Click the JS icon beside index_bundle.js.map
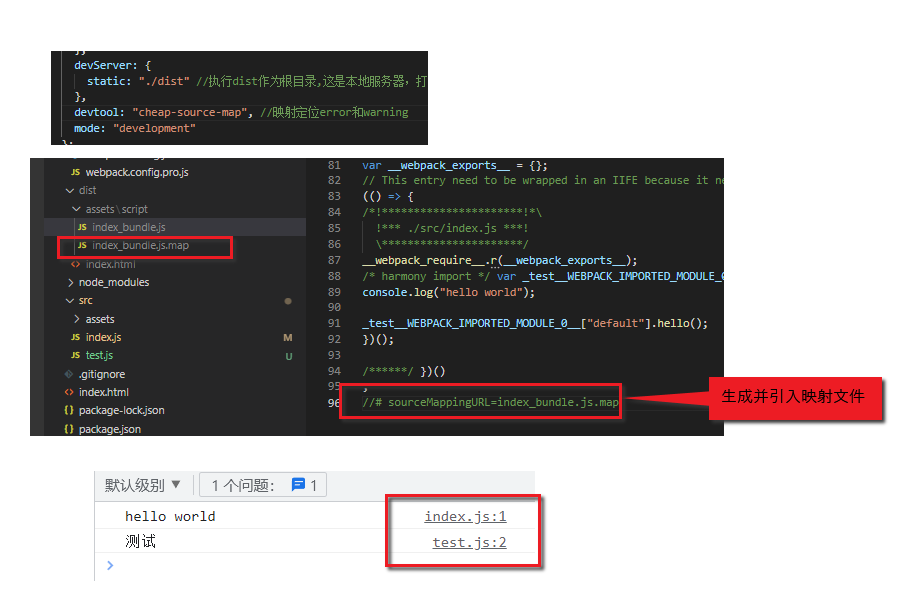Screen dimensions: 912x590 [82, 245]
